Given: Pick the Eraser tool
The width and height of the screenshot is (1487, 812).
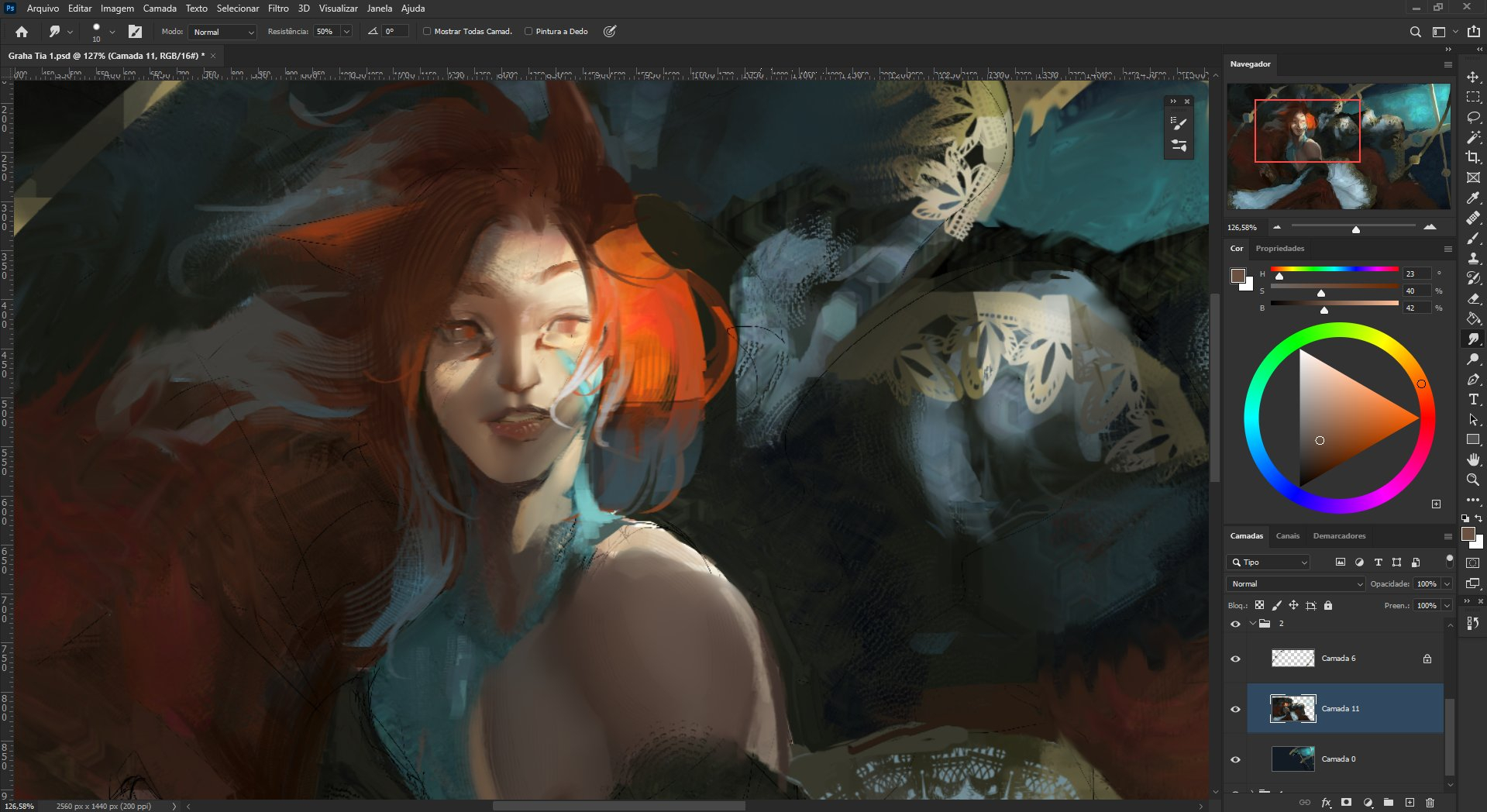Looking at the screenshot, I should [x=1473, y=298].
